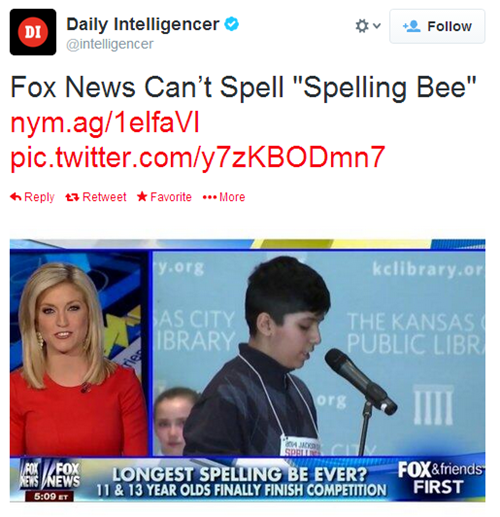Open the pic.twitter.com/y7zKBODmn7 link
The height and width of the screenshot is (517, 500).
coord(198,157)
